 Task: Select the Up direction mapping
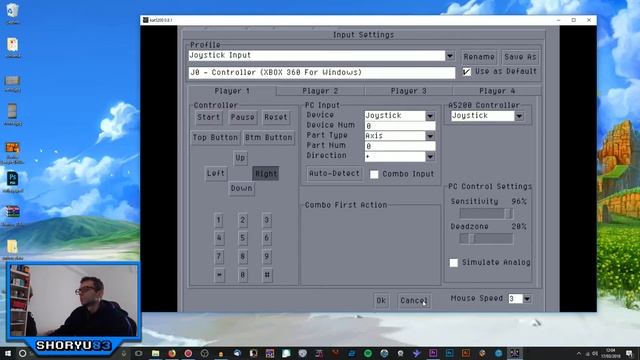coord(240,158)
